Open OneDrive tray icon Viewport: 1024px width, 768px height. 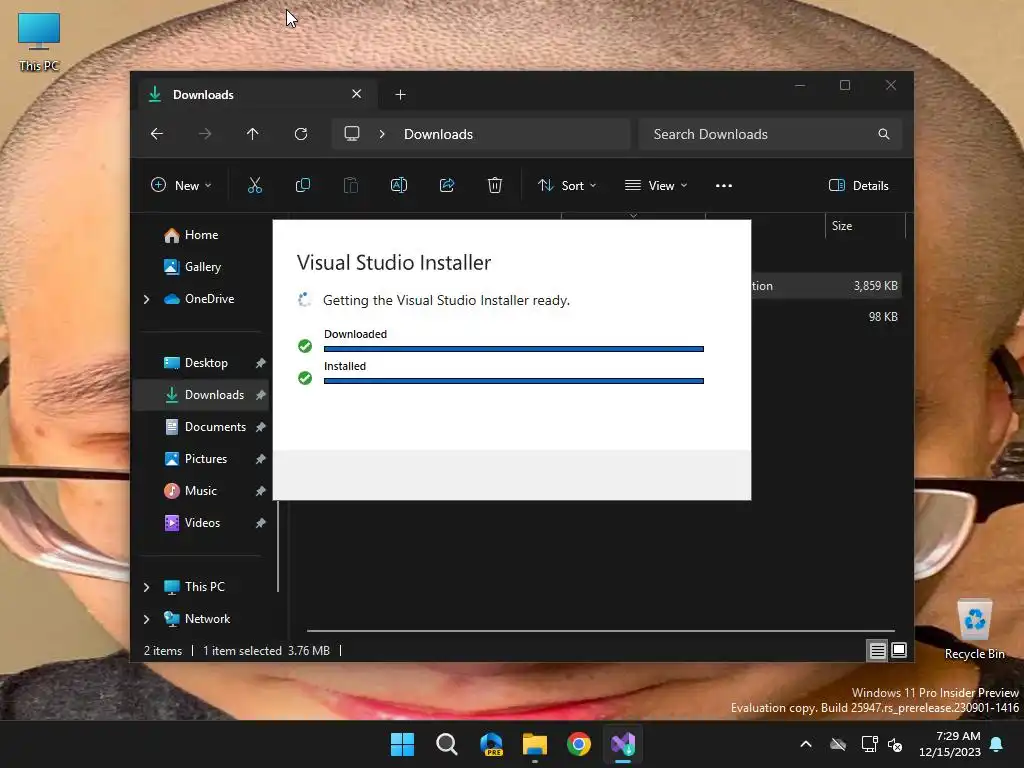(838, 744)
